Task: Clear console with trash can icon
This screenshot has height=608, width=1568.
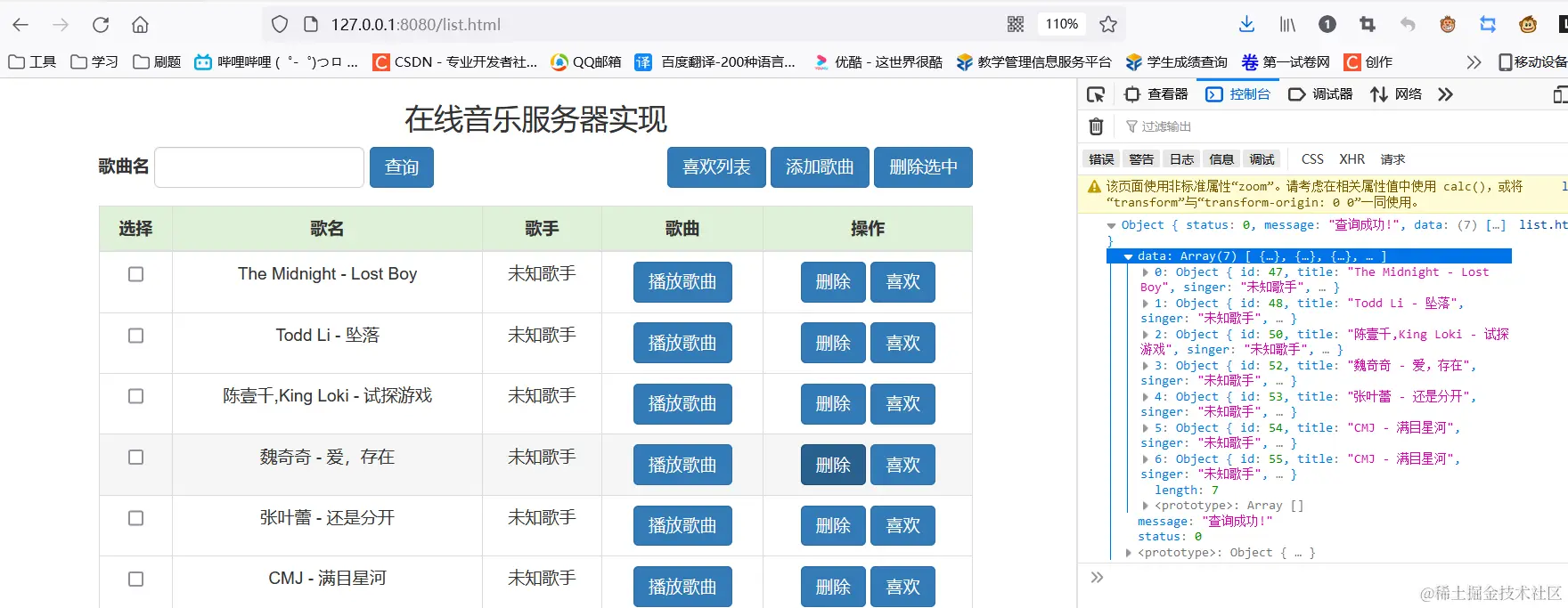Action: [1097, 126]
